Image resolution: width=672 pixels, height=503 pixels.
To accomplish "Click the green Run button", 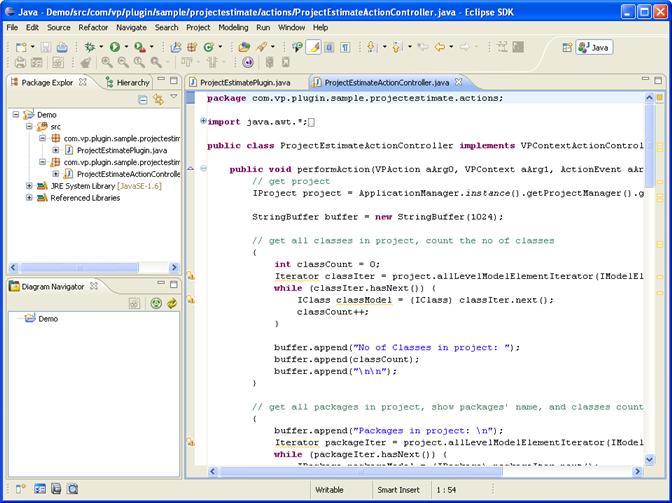I will [x=114, y=47].
